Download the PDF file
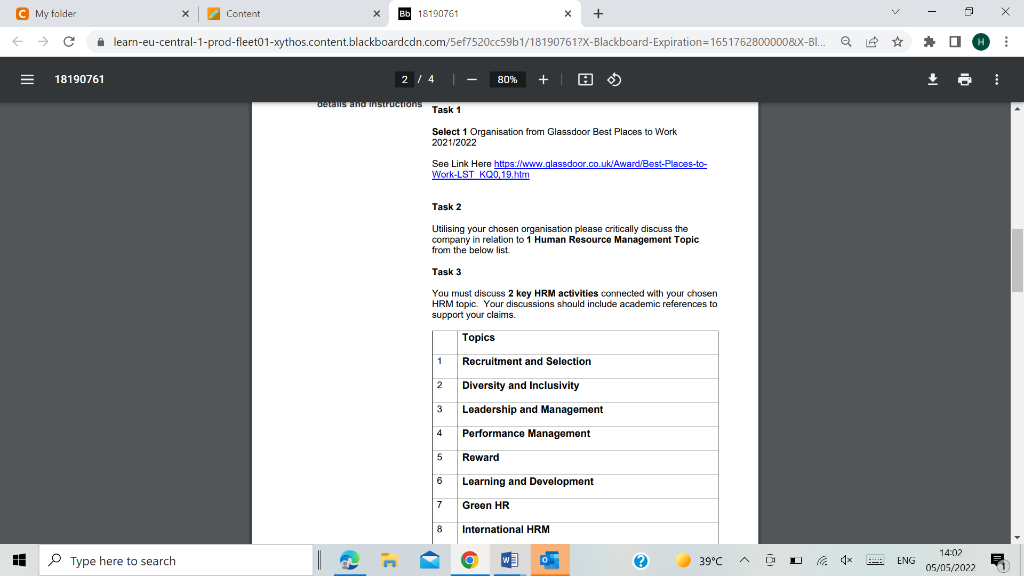The height and width of the screenshot is (576, 1024). (x=933, y=79)
